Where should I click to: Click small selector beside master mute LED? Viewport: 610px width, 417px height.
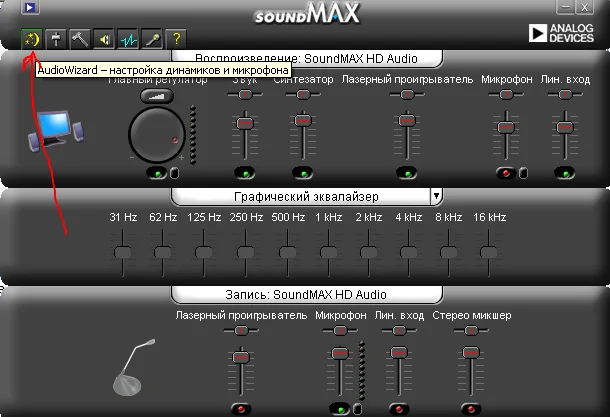coord(175,173)
